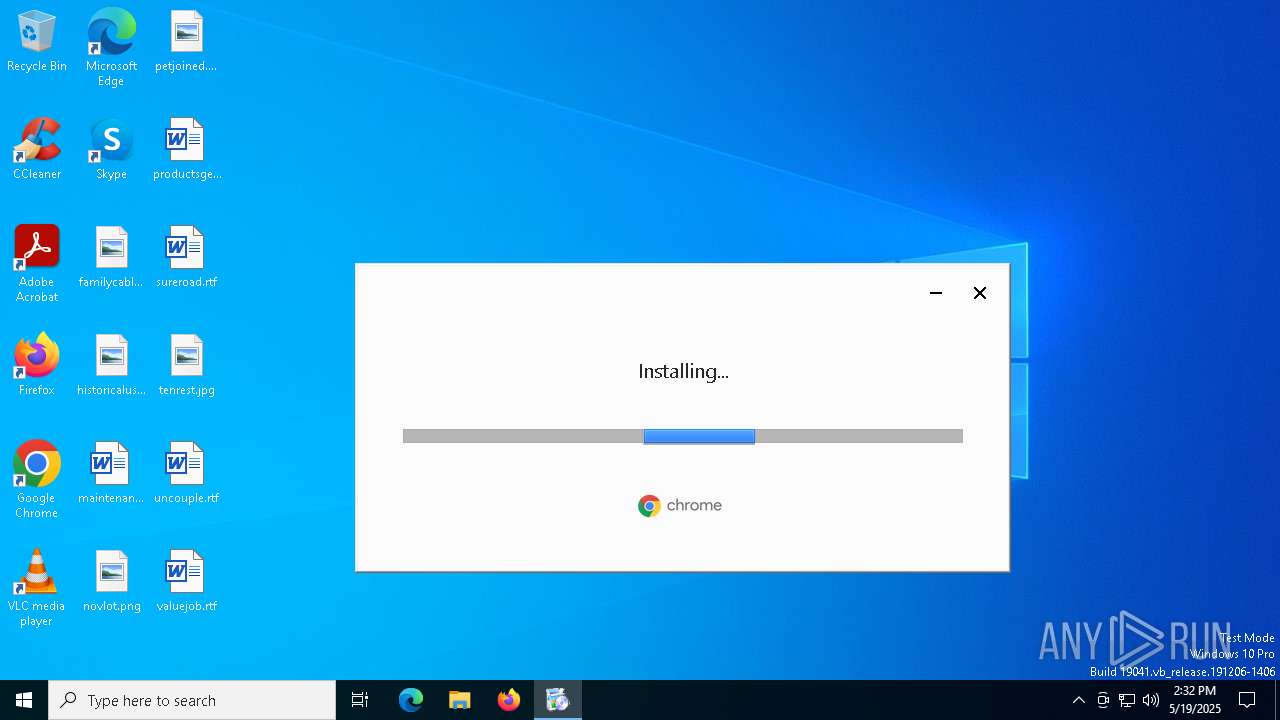This screenshot has height=720, width=1280.
Task: Show hidden system tray icons
Action: [1078, 700]
